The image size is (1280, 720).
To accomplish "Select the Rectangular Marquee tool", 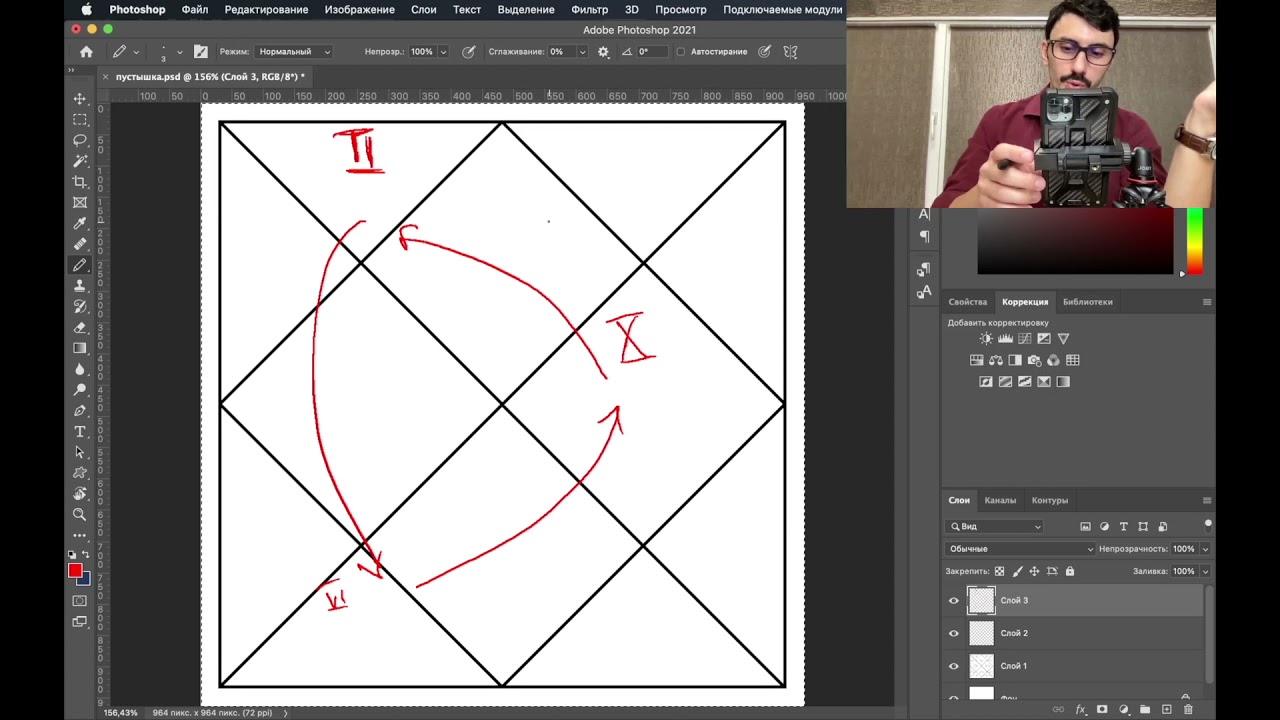I will (x=80, y=119).
